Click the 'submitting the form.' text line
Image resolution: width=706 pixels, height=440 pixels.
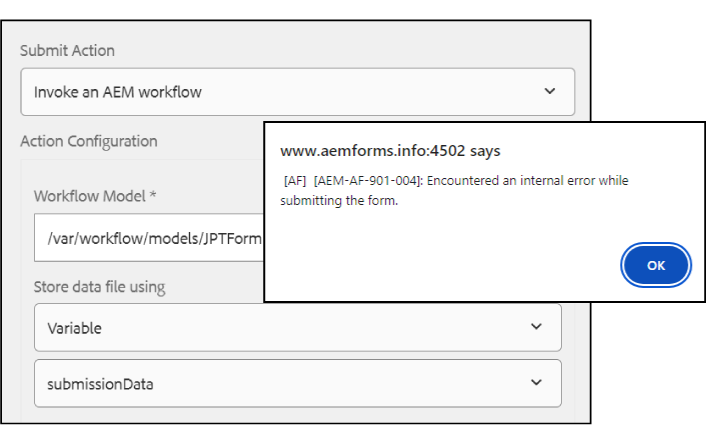(339, 200)
